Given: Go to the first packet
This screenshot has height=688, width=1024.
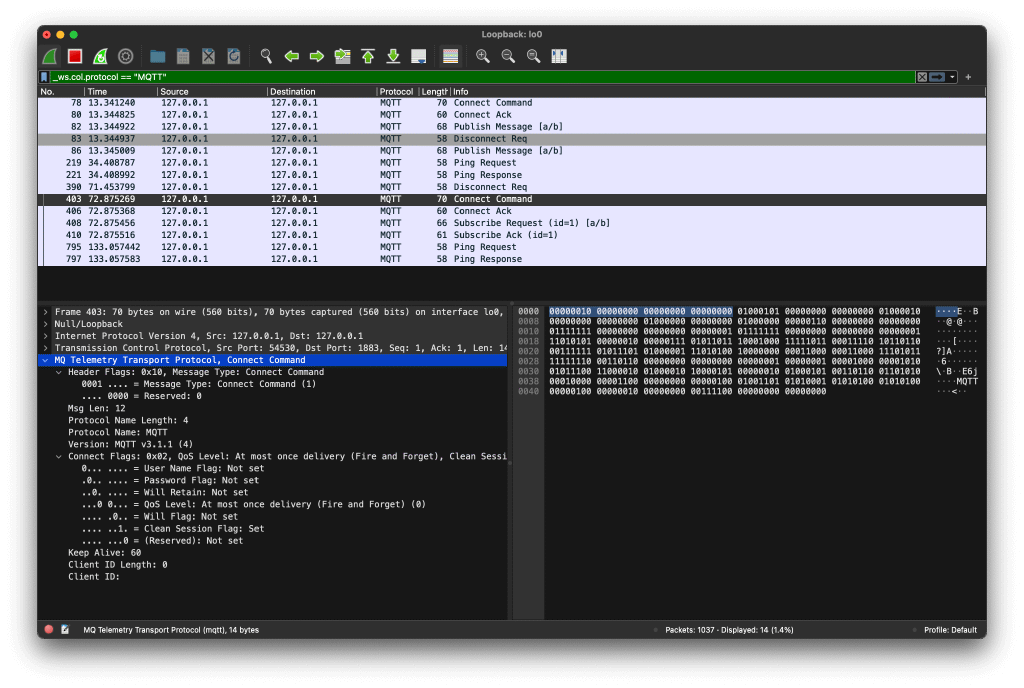Looking at the screenshot, I should [368, 56].
